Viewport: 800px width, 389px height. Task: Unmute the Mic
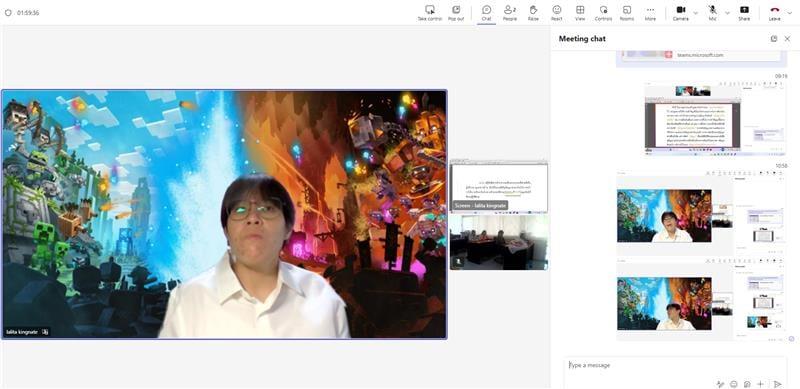click(x=712, y=13)
